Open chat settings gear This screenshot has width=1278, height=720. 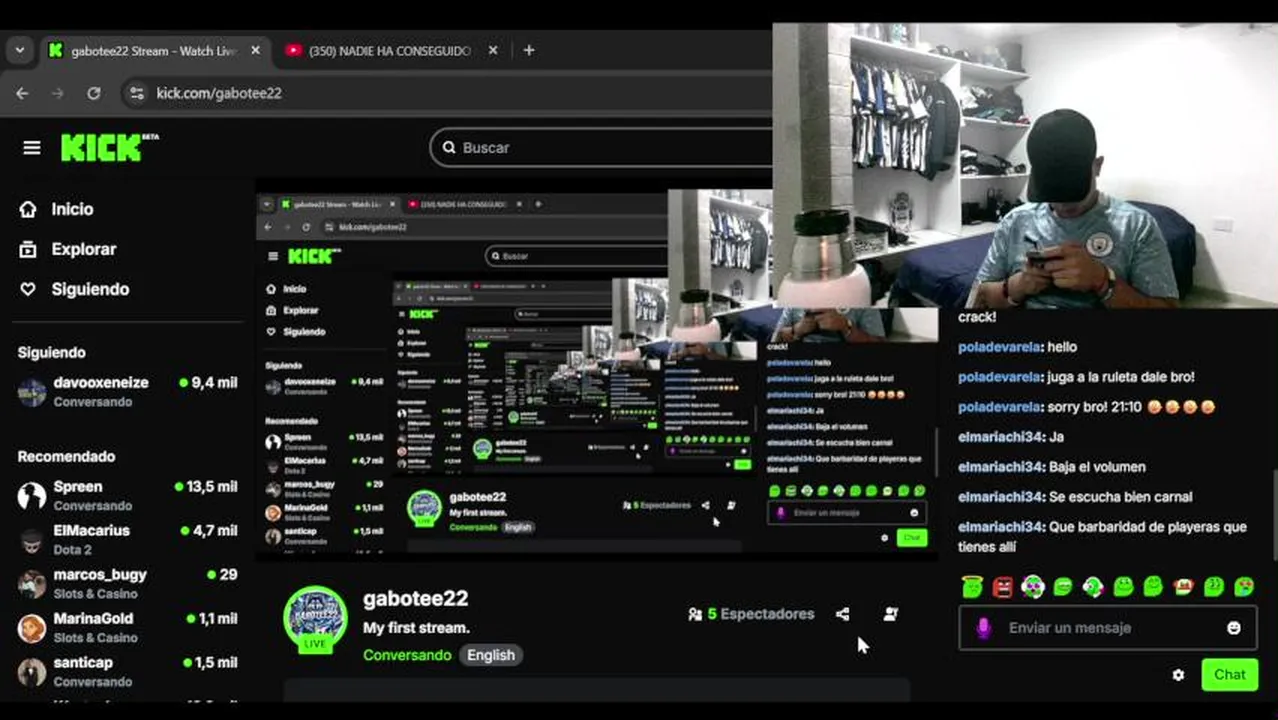pos(1178,675)
